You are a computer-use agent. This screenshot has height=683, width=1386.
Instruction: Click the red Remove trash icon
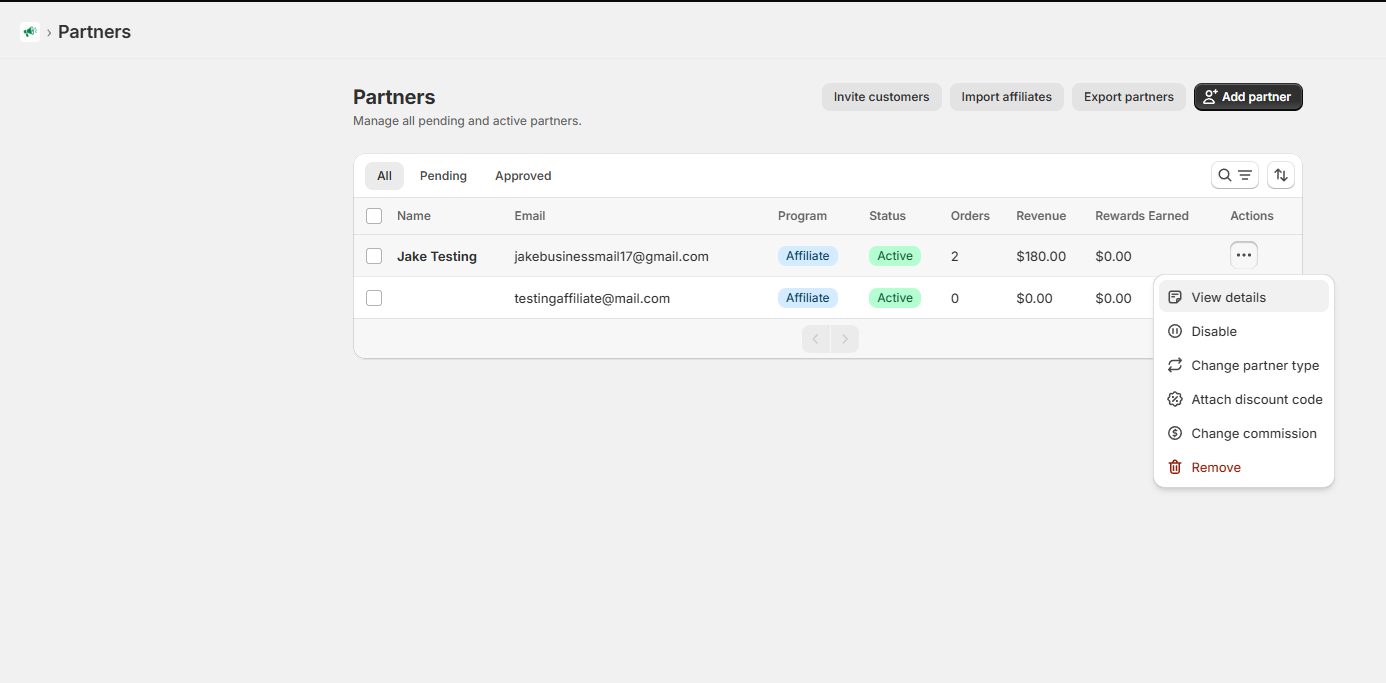(x=1175, y=467)
